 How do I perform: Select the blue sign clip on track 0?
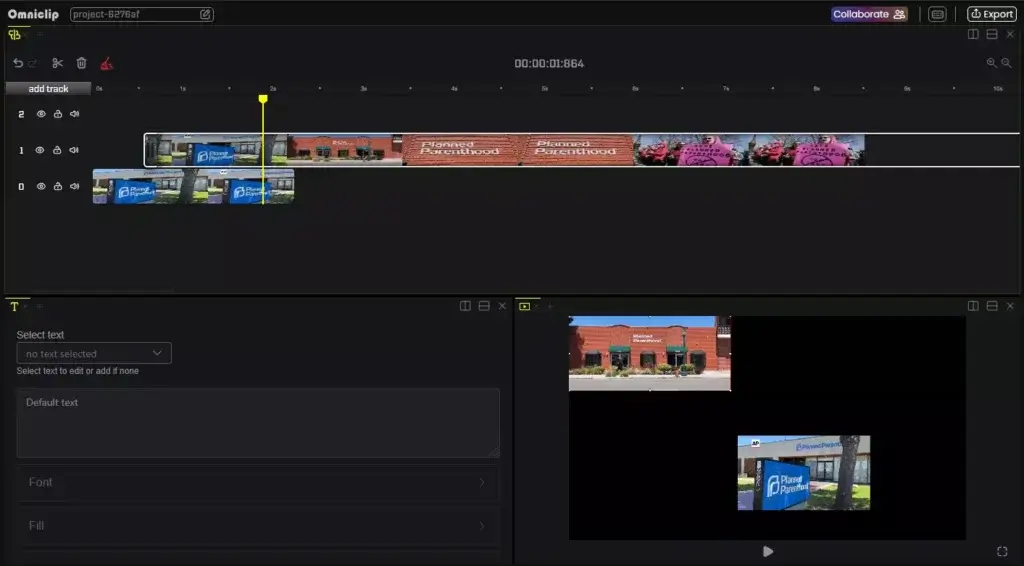[x=193, y=187]
